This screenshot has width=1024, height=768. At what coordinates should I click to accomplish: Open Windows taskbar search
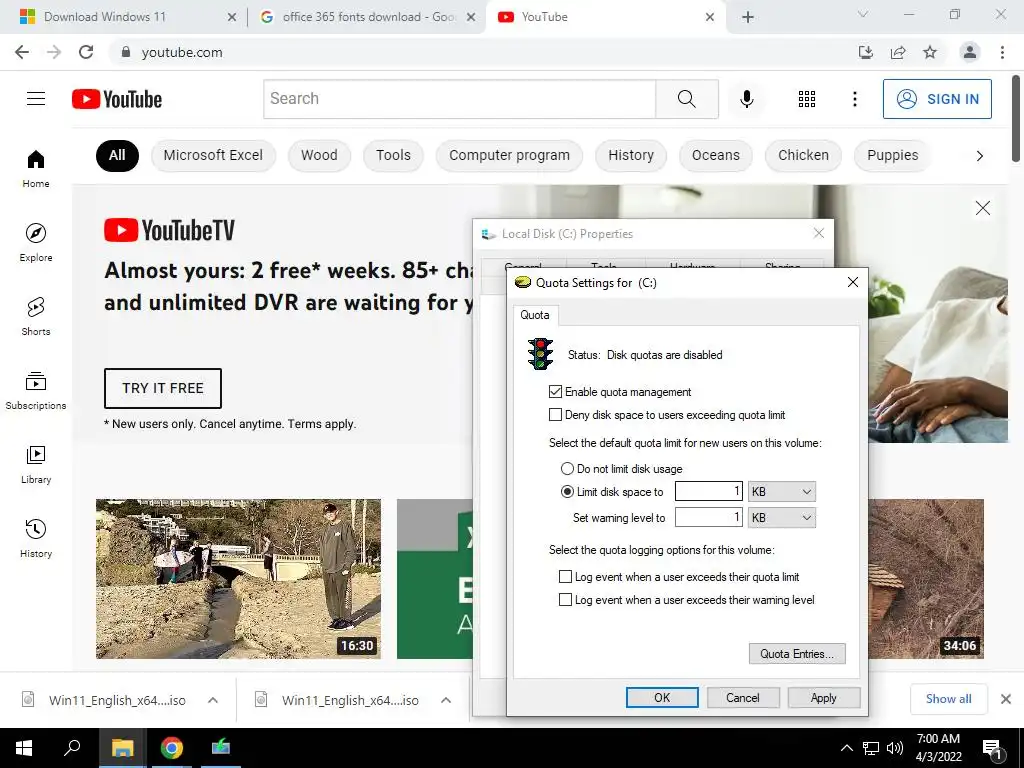coord(72,748)
